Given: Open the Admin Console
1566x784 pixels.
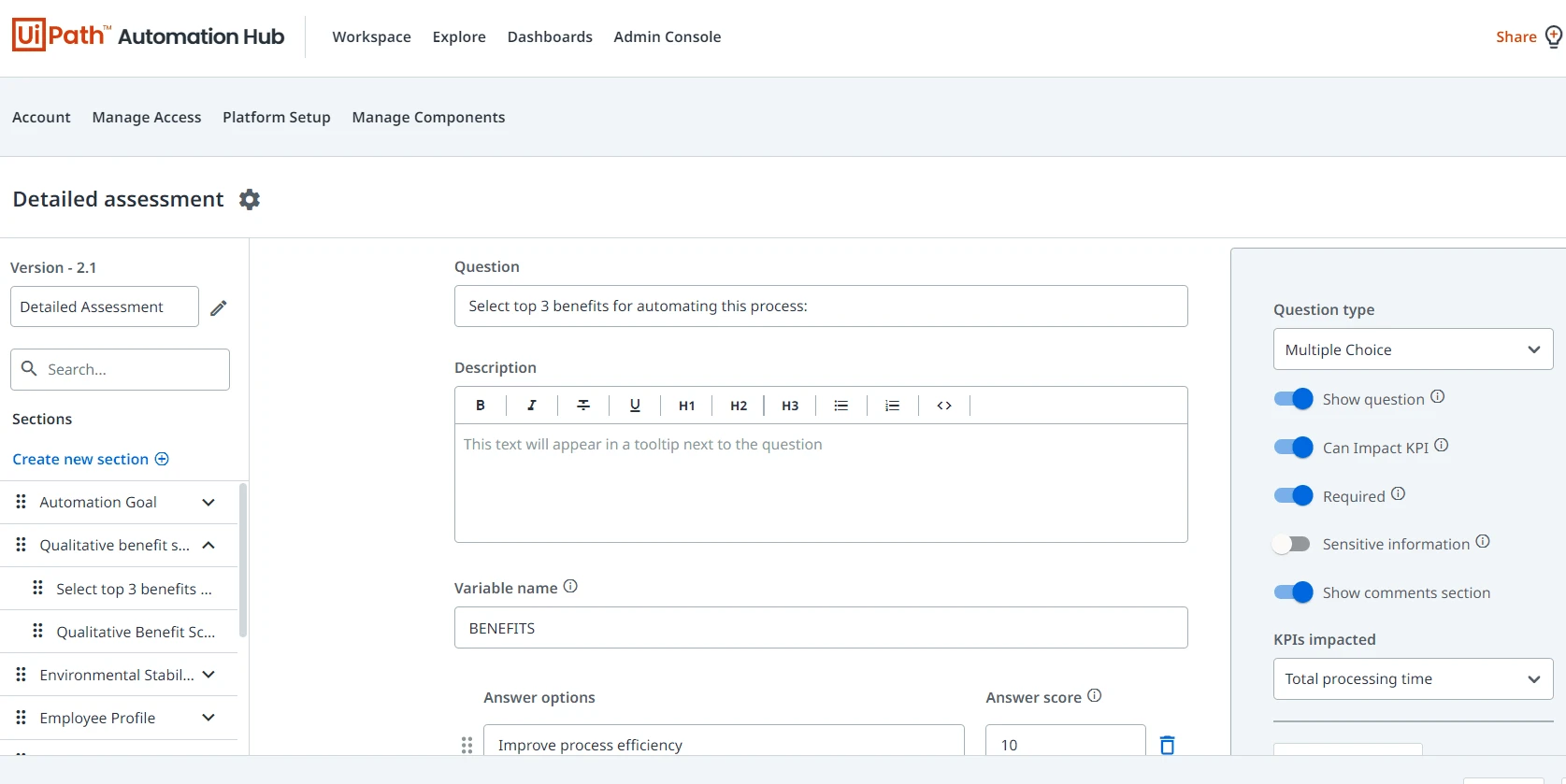Looking at the screenshot, I should (668, 36).
